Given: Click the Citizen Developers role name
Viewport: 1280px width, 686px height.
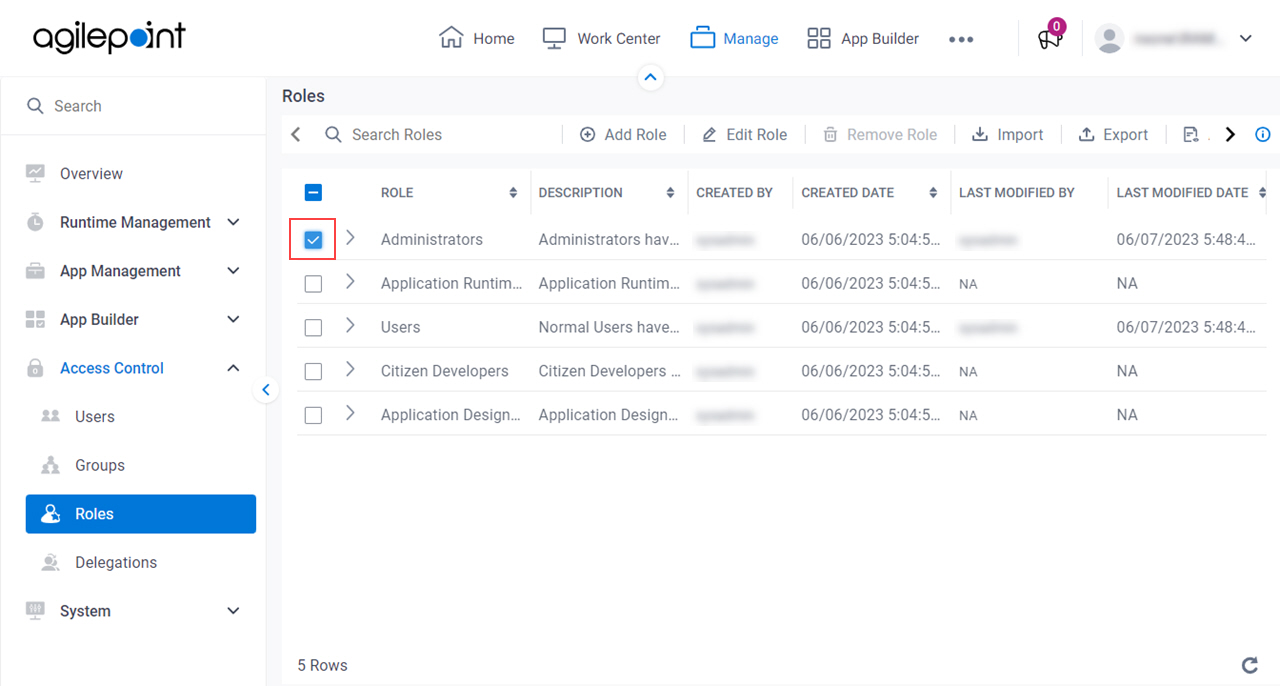Looking at the screenshot, I should tap(445, 371).
